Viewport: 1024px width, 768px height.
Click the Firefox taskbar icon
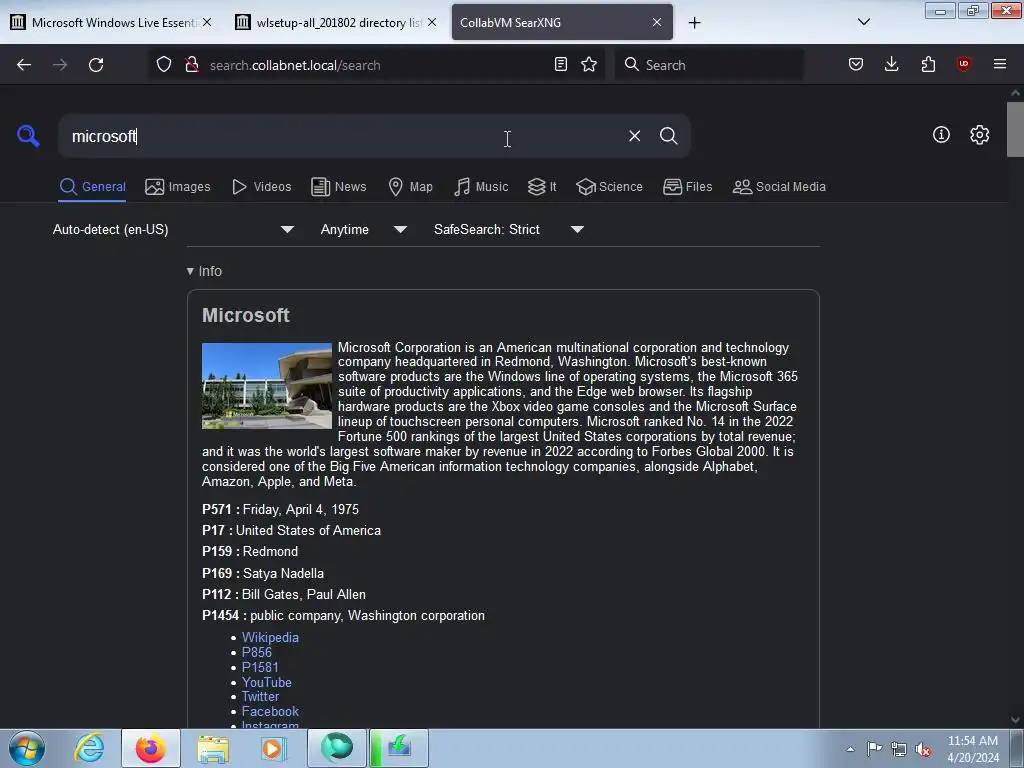point(150,748)
